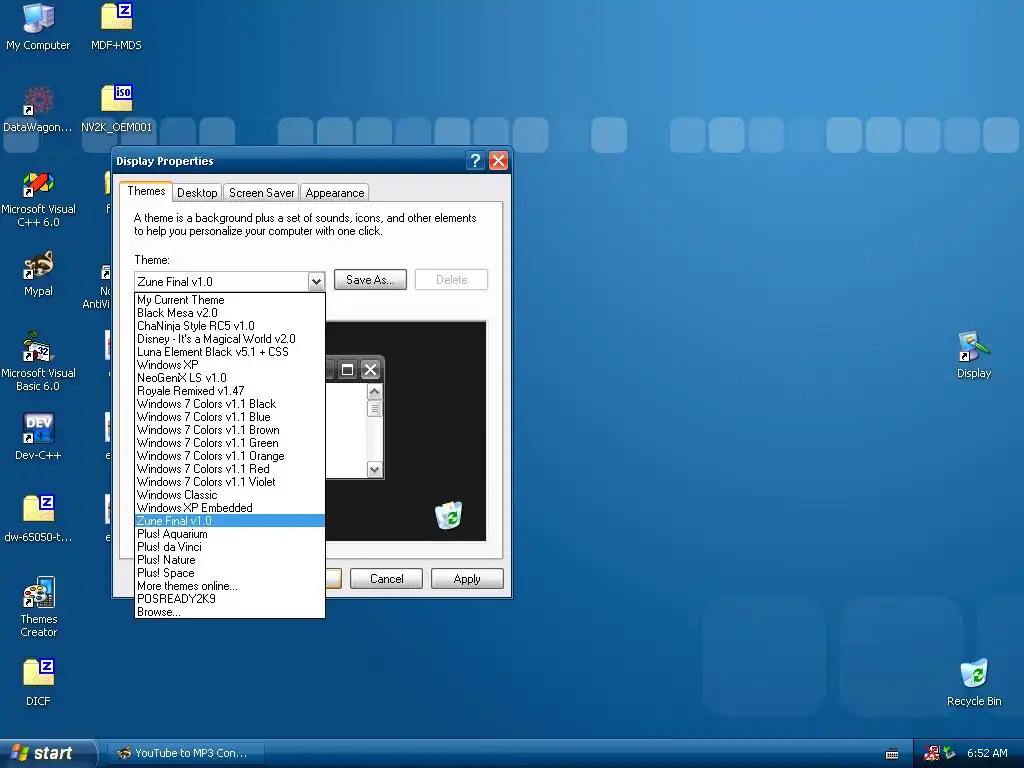
Task: Select Windows 7 Colors v1.1 Red
Action: coord(230,469)
